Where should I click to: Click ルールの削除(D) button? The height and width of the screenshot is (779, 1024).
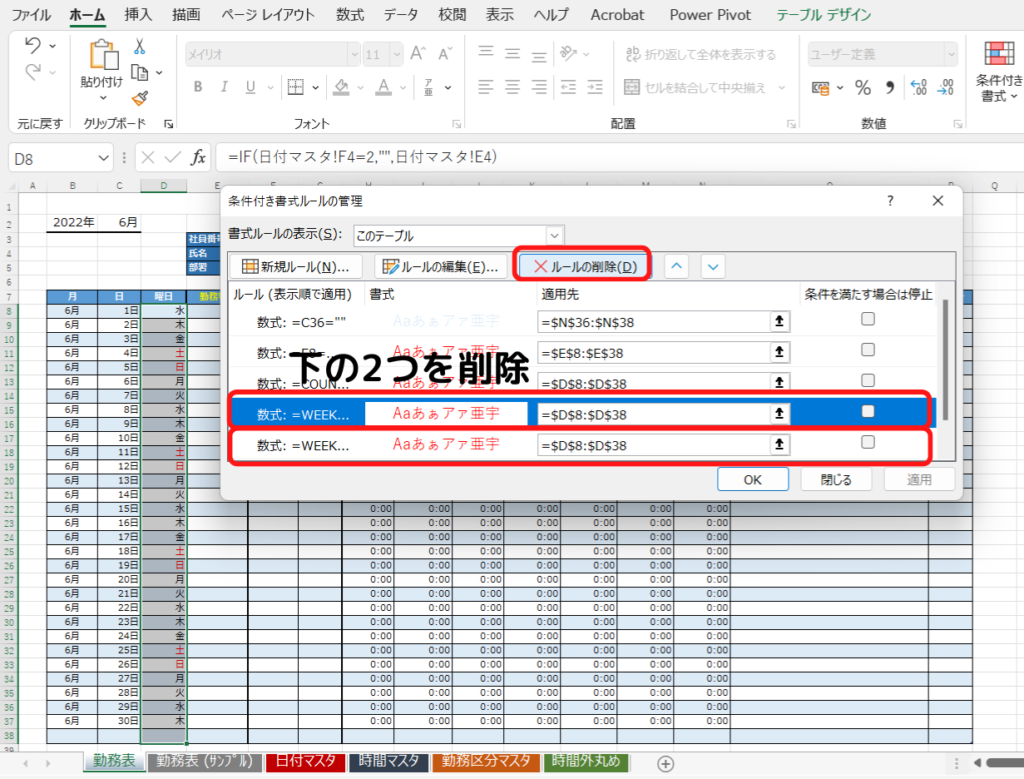pos(584,266)
